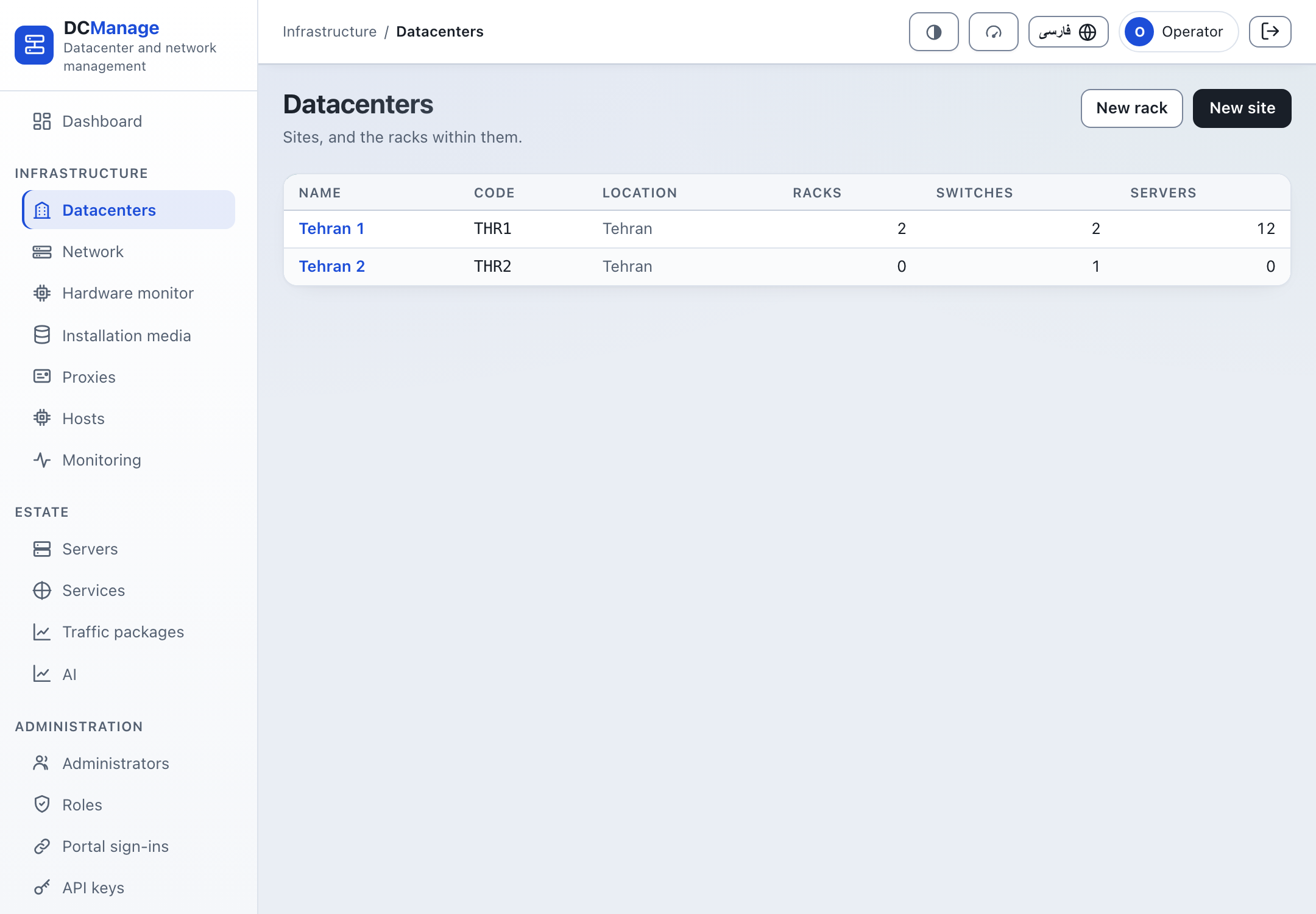Click server count 12 for Tehran 1

1266,228
